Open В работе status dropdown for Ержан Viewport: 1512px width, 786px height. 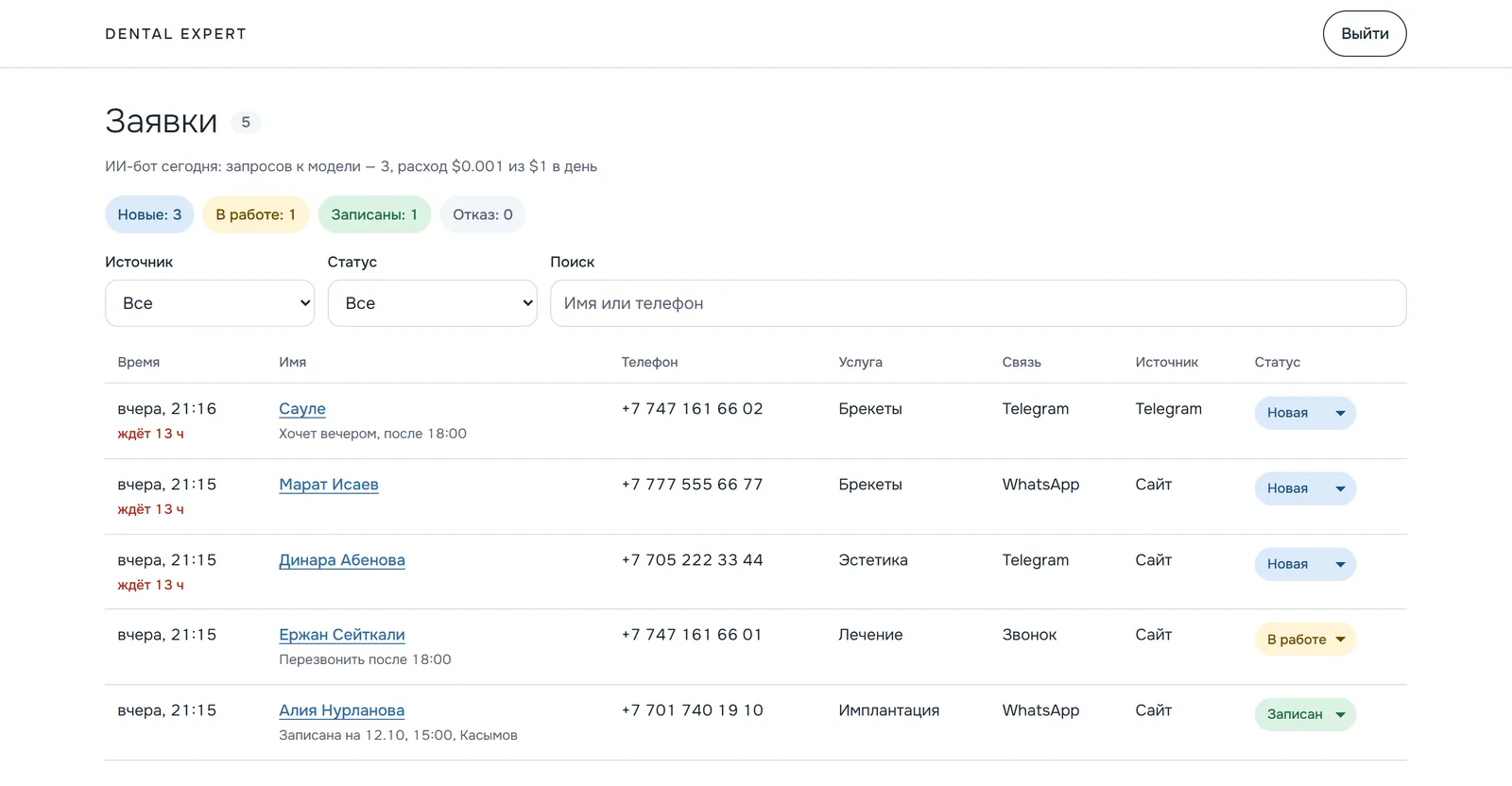1305,640
